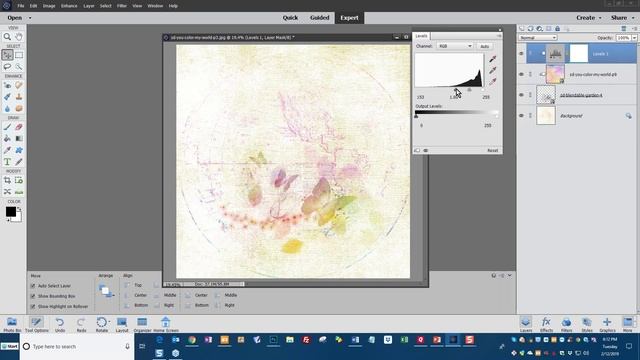Select the Custom Shape tool
Screen dimensions: 640x360
coord(19,150)
